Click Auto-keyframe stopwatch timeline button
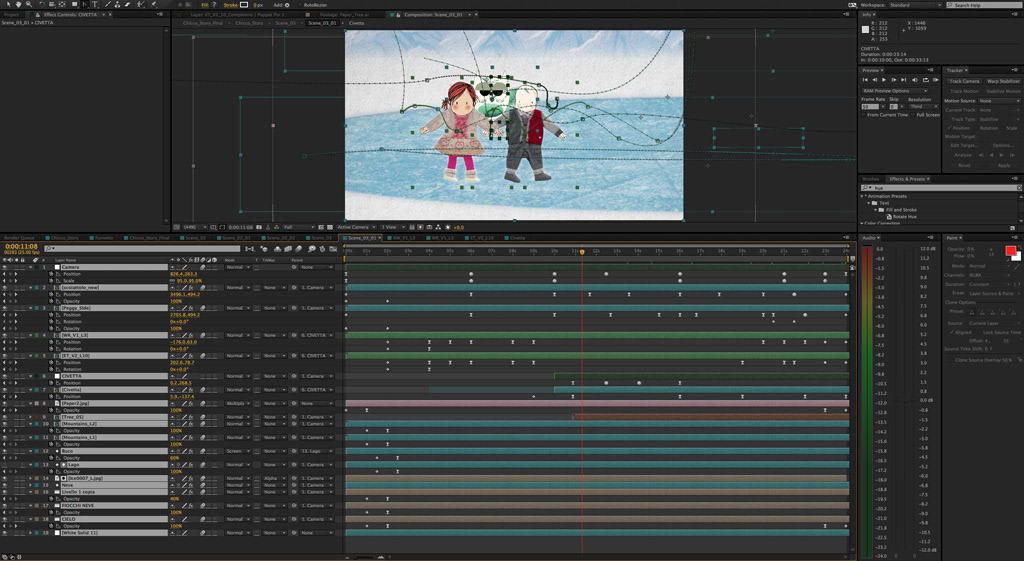This screenshot has height=561, width=1024. point(322,249)
